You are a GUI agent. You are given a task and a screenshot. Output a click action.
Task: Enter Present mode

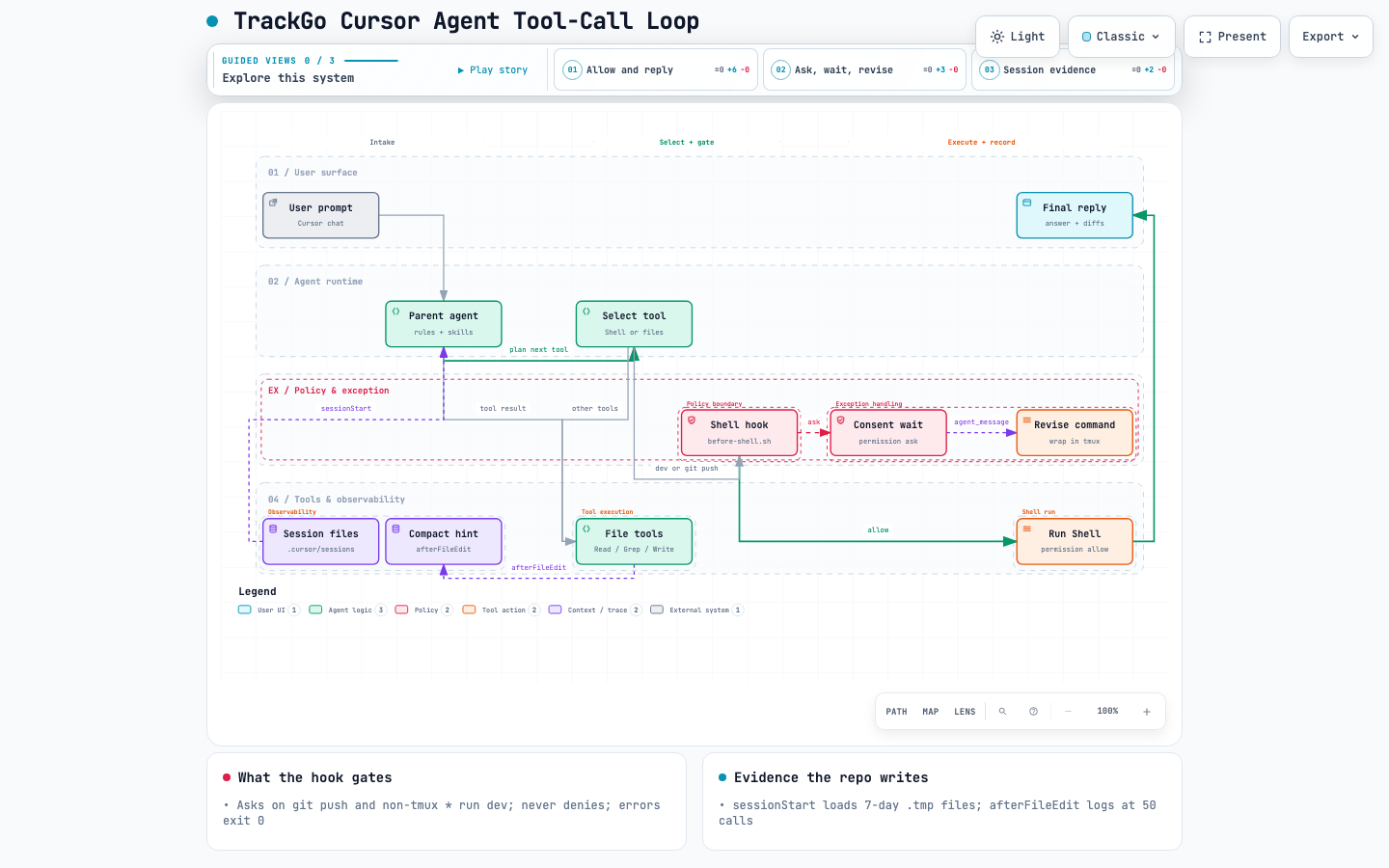(1233, 37)
